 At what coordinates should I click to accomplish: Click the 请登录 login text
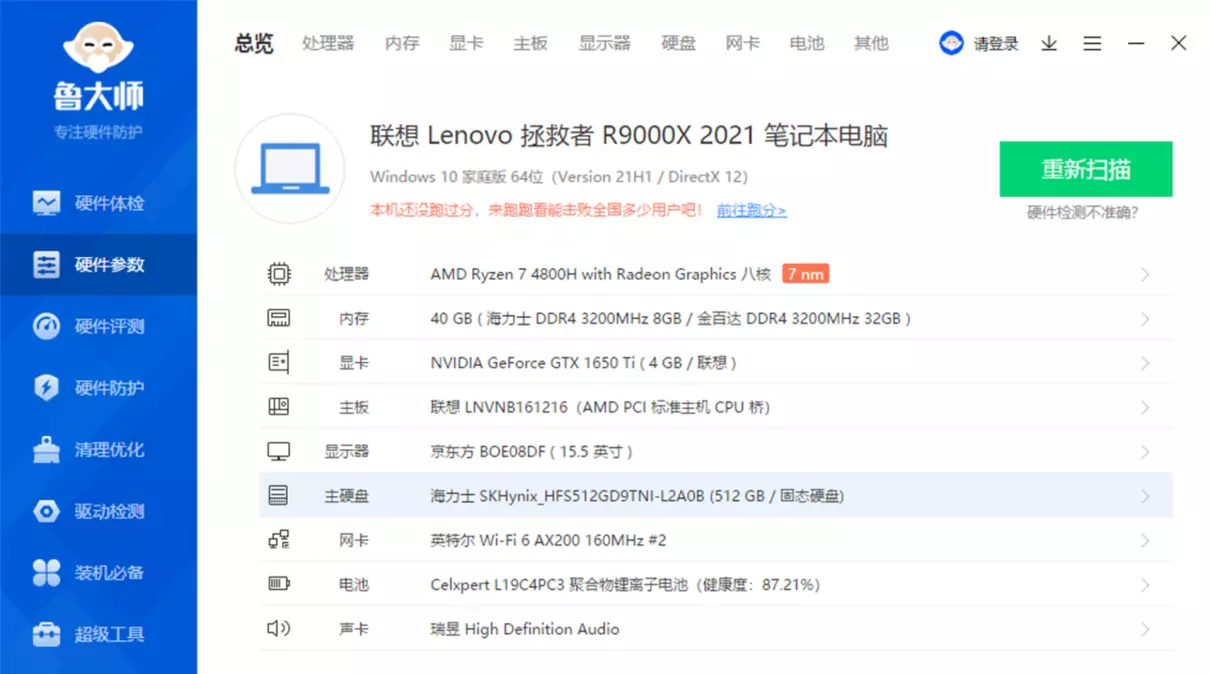tap(996, 43)
